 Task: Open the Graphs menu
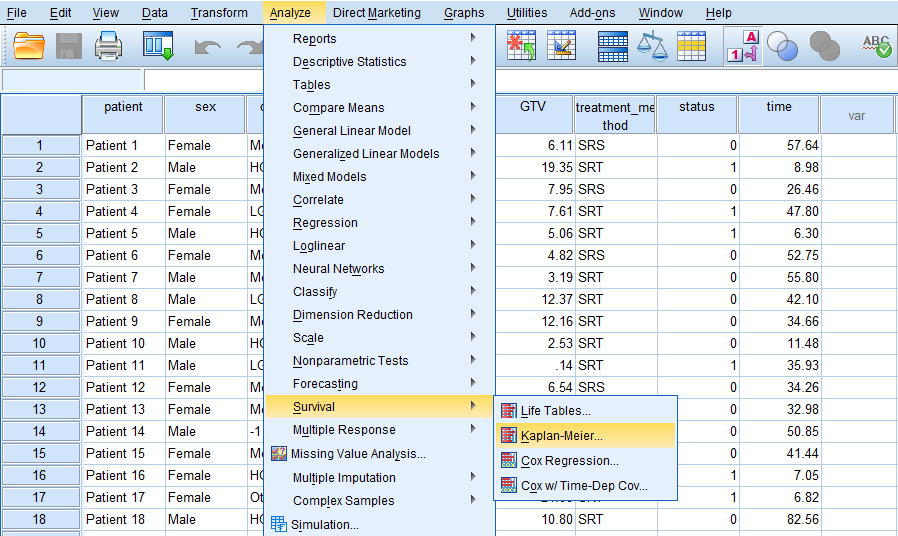pyautogui.click(x=464, y=13)
